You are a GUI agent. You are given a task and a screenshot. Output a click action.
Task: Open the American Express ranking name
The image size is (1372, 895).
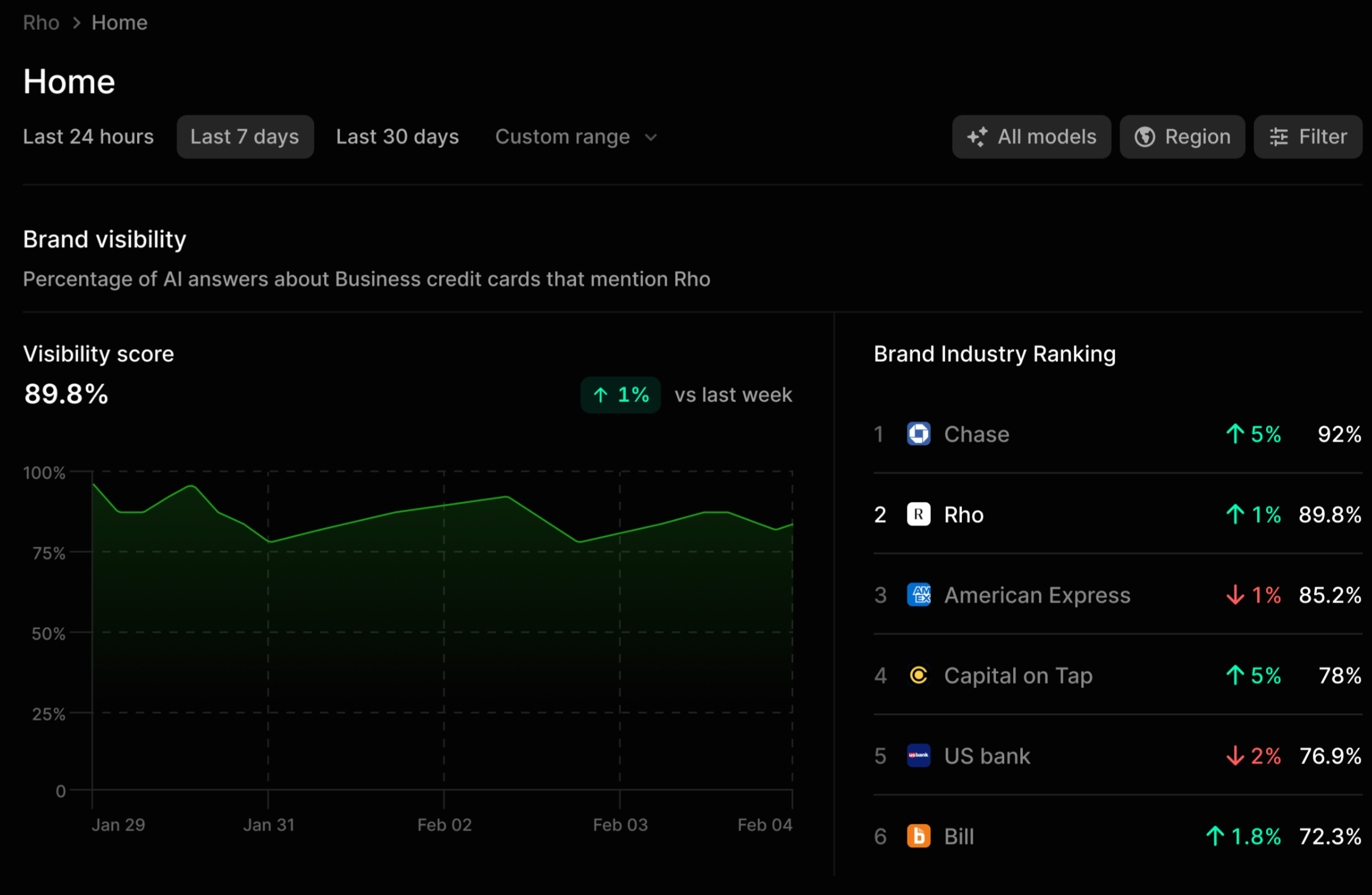click(x=1037, y=595)
